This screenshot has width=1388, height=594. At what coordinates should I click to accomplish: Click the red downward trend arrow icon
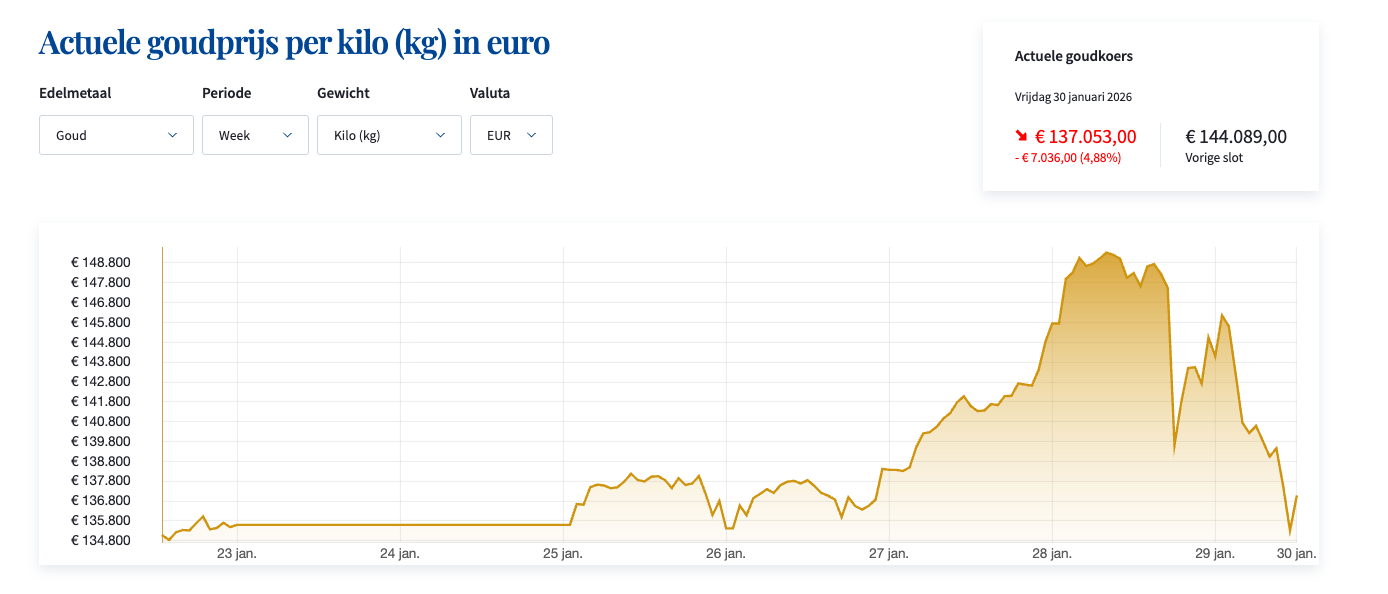point(1021,136)
